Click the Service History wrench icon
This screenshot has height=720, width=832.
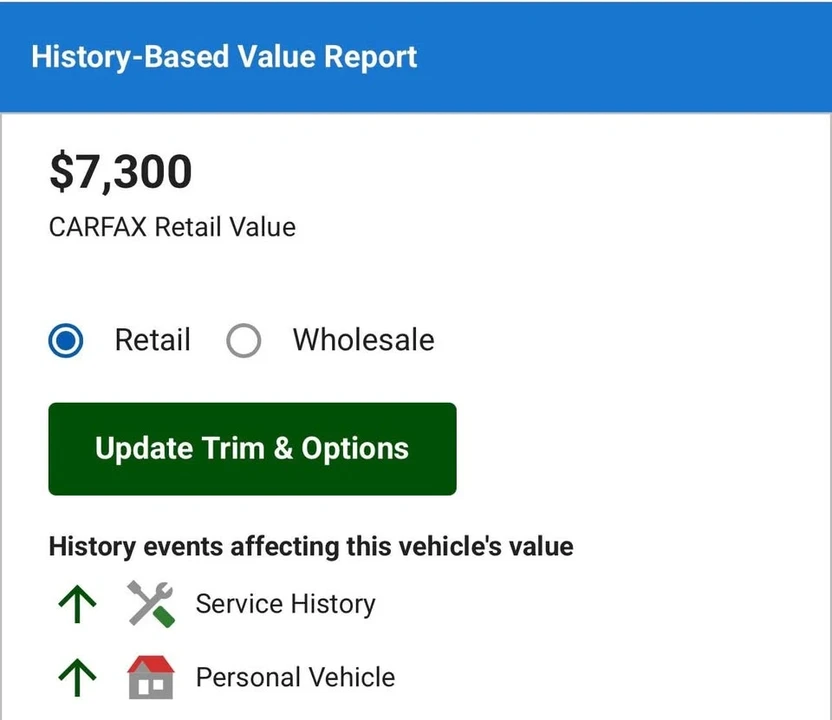151,604
